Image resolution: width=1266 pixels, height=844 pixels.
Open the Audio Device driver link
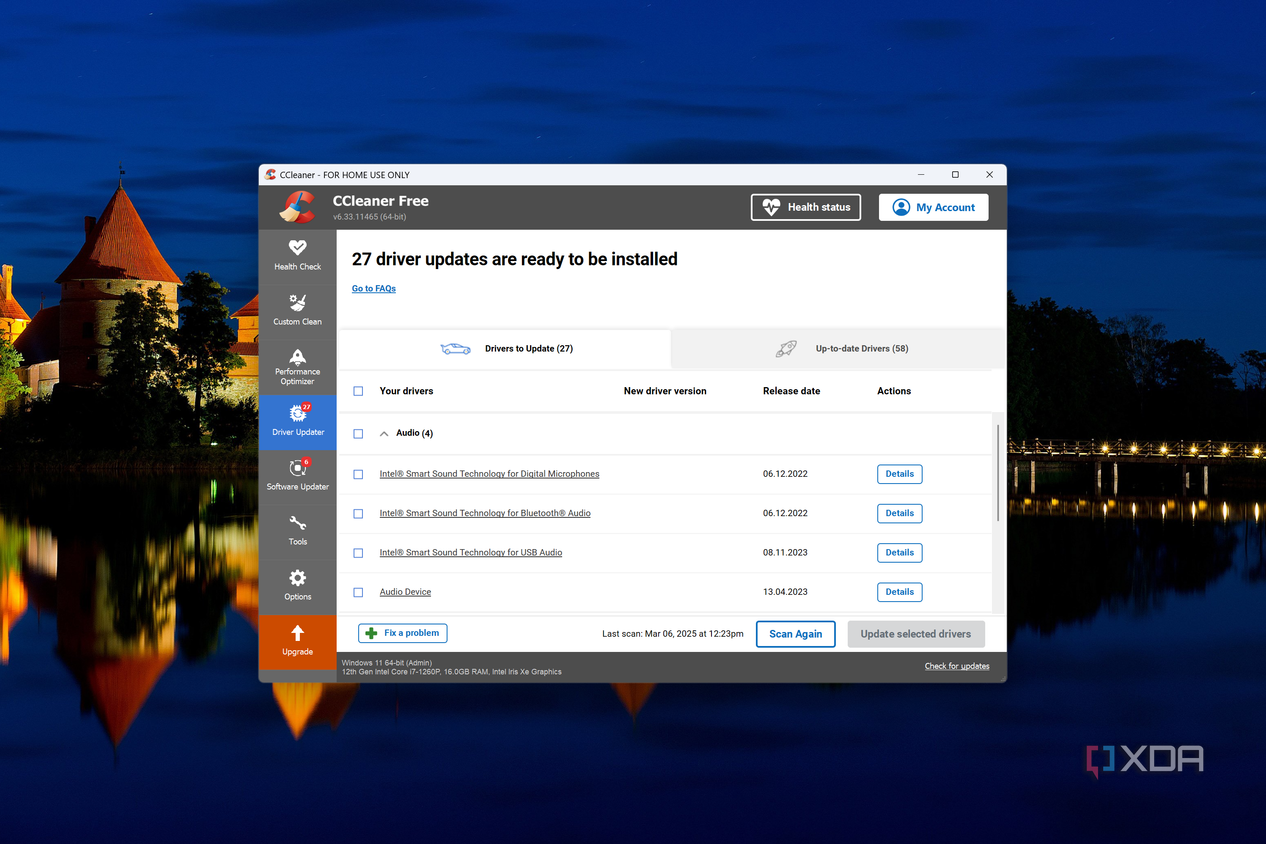[x=405, y=592]
